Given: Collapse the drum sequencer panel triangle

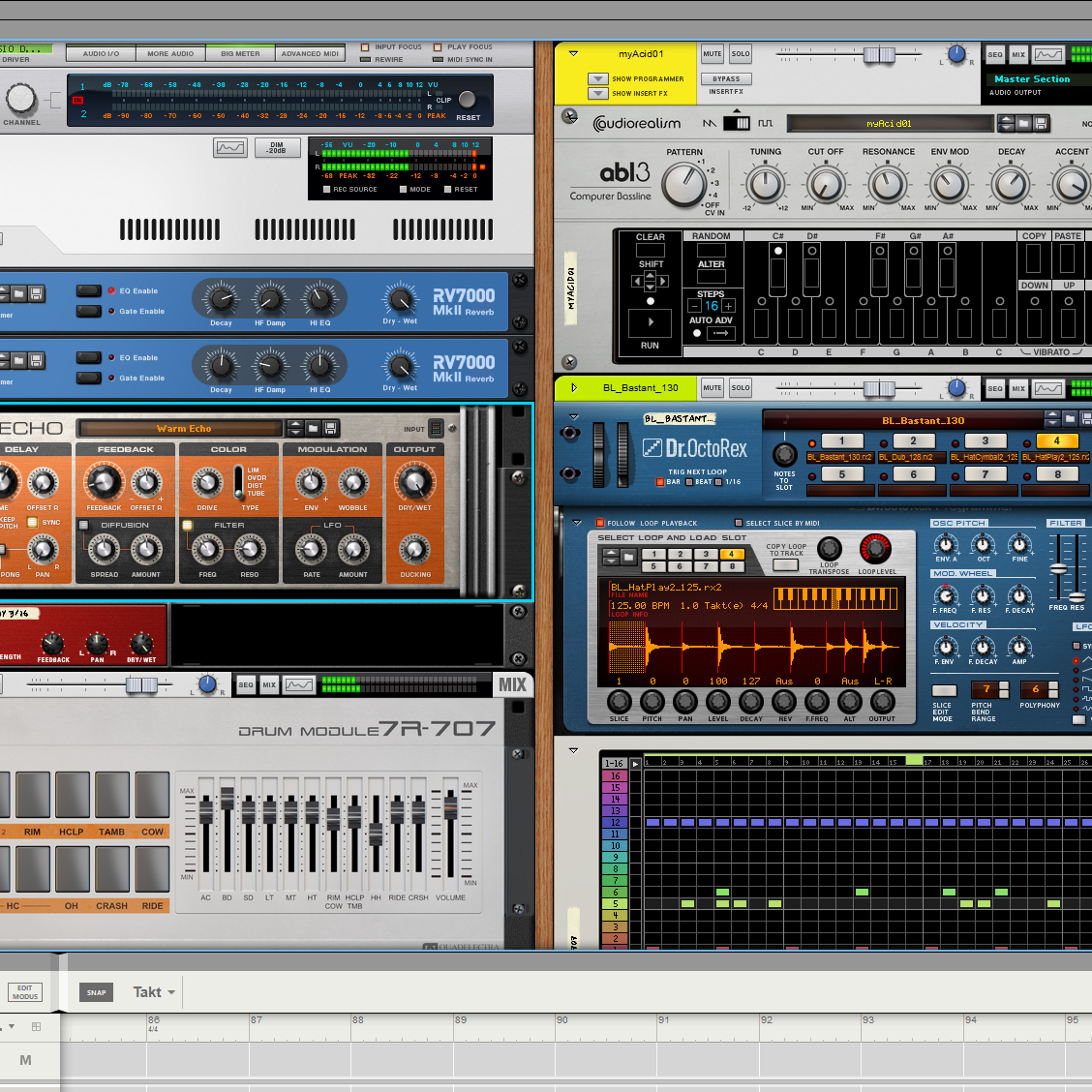Looking at the screenshot, I should pyautogui.click(x=574, y=751).
